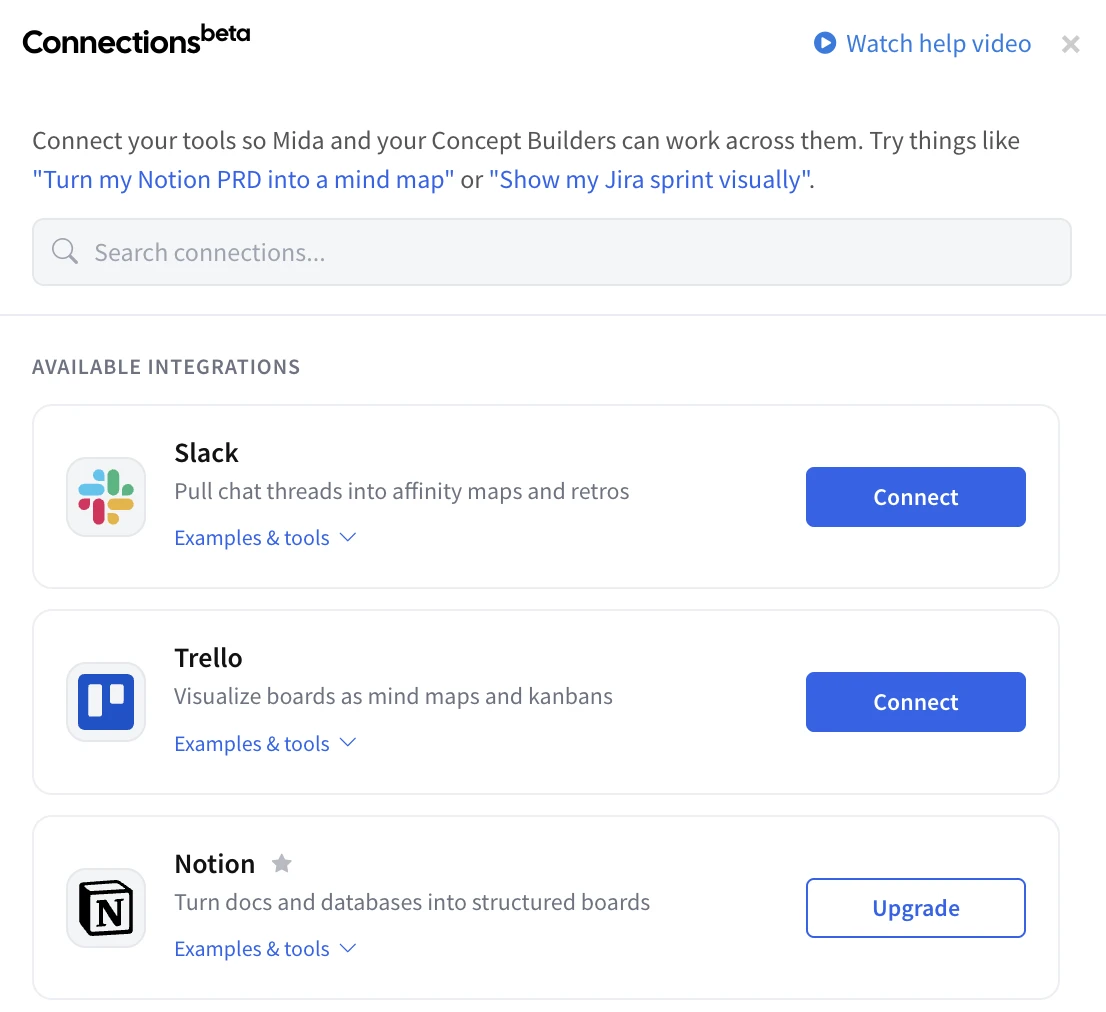Screen dimensions: 1106x1012
Task: Connect the Slack integration
Action: tap(916, 497)
